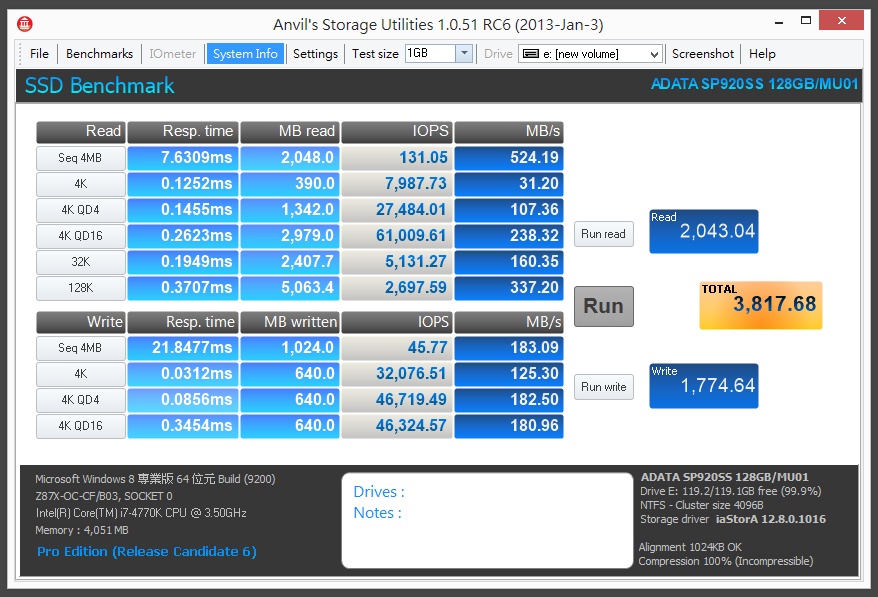
Task: Open the Settings menu item
Action: point(315,54)
